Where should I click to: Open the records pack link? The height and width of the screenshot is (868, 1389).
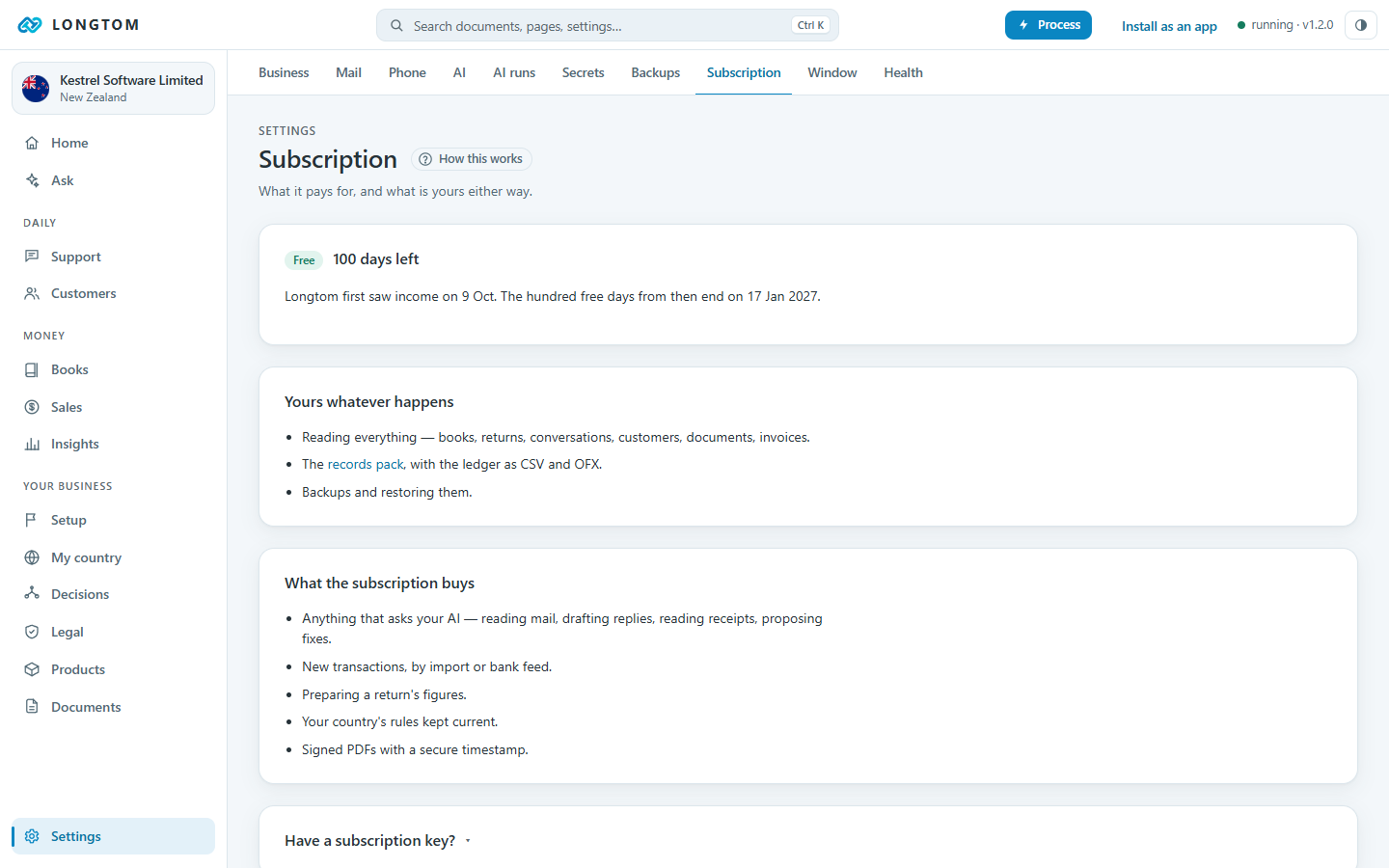366,464
